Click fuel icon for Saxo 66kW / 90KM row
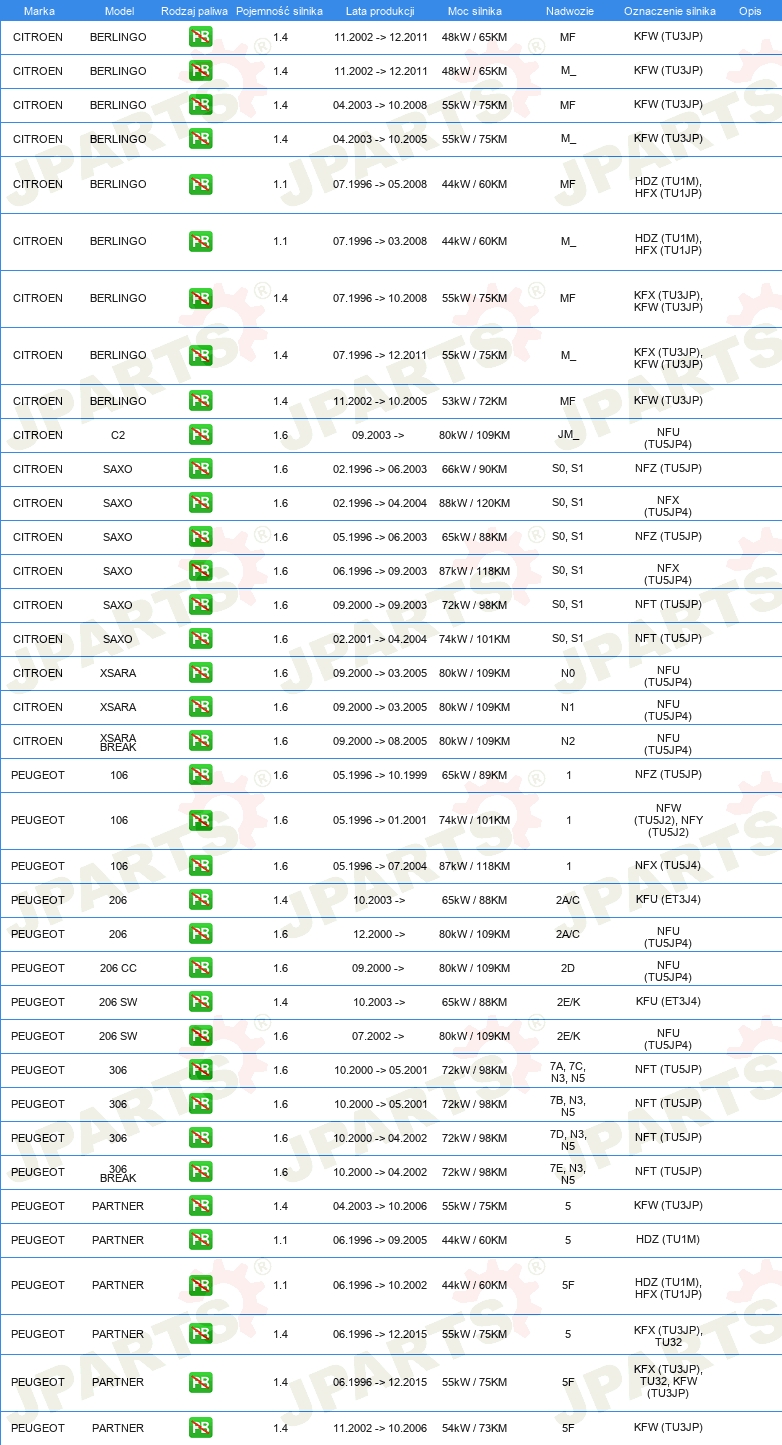This screenshot has width=782, height=1445. [x=201, y=469]
